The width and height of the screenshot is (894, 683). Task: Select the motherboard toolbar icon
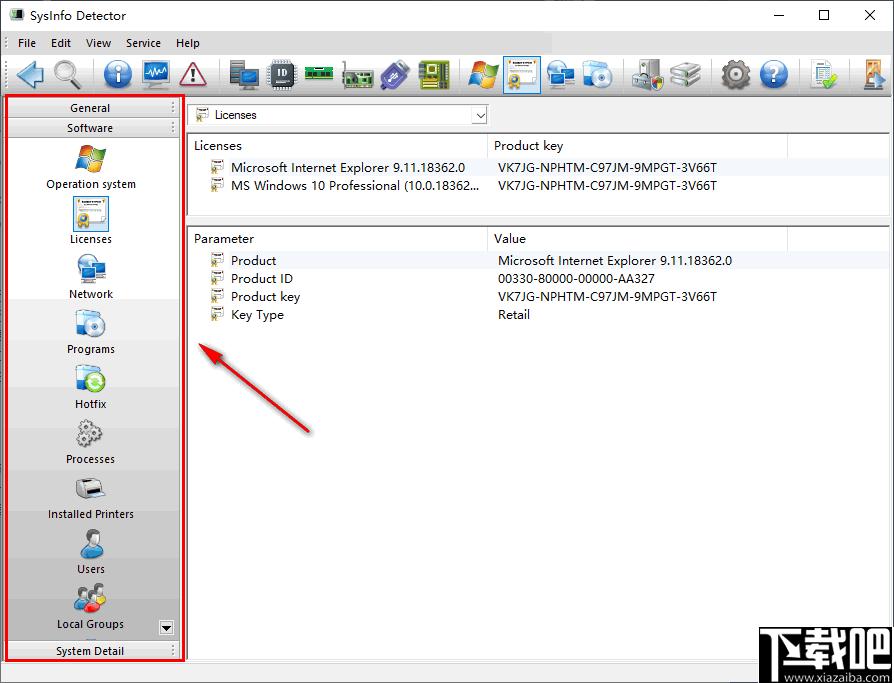pos(434,74)
